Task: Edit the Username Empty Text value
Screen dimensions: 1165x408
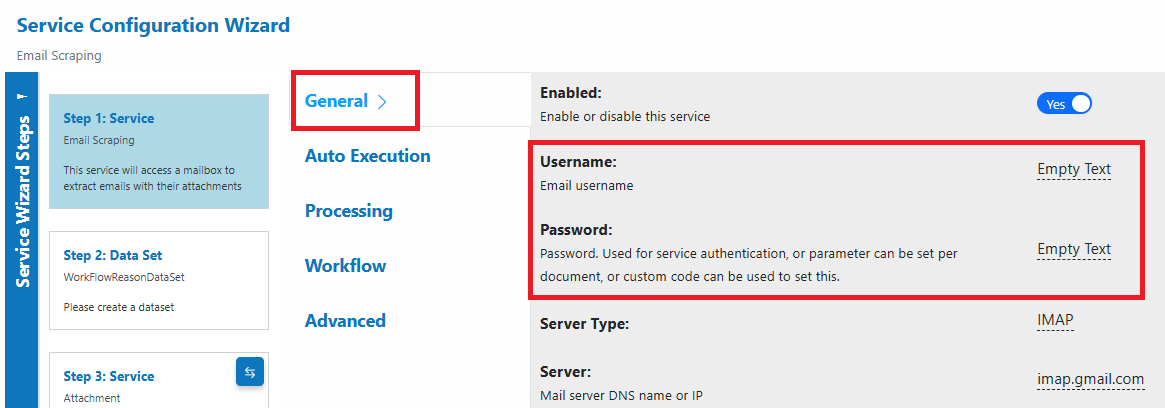Action: 1074,169
